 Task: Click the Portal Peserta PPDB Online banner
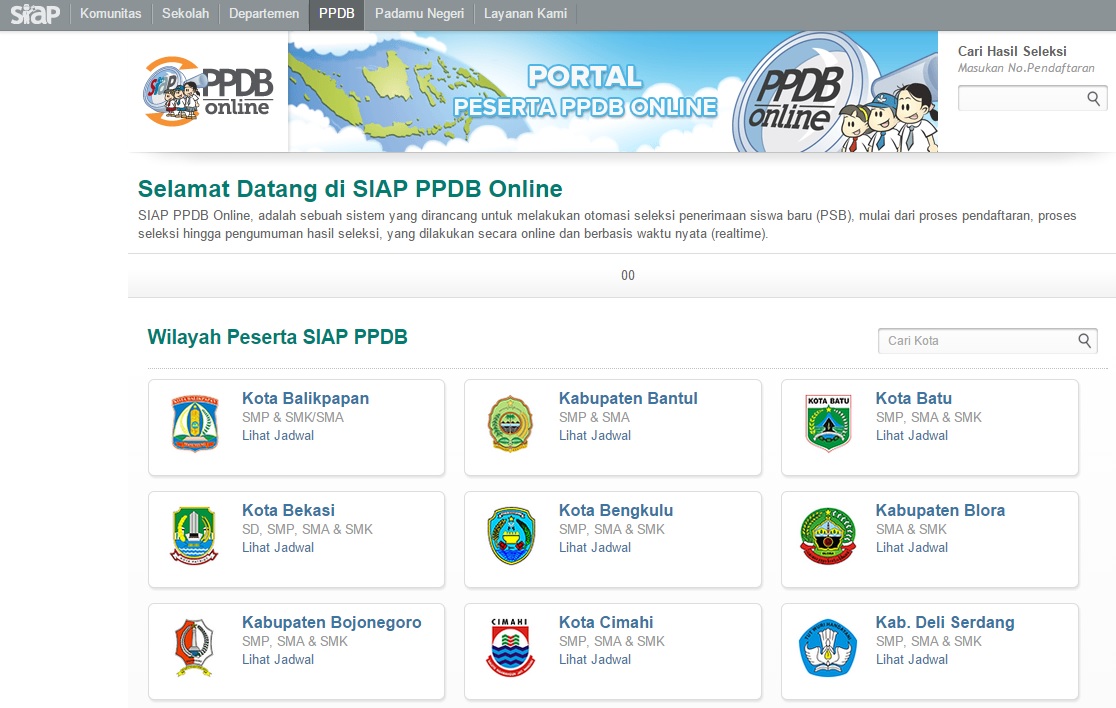point(613,92)
